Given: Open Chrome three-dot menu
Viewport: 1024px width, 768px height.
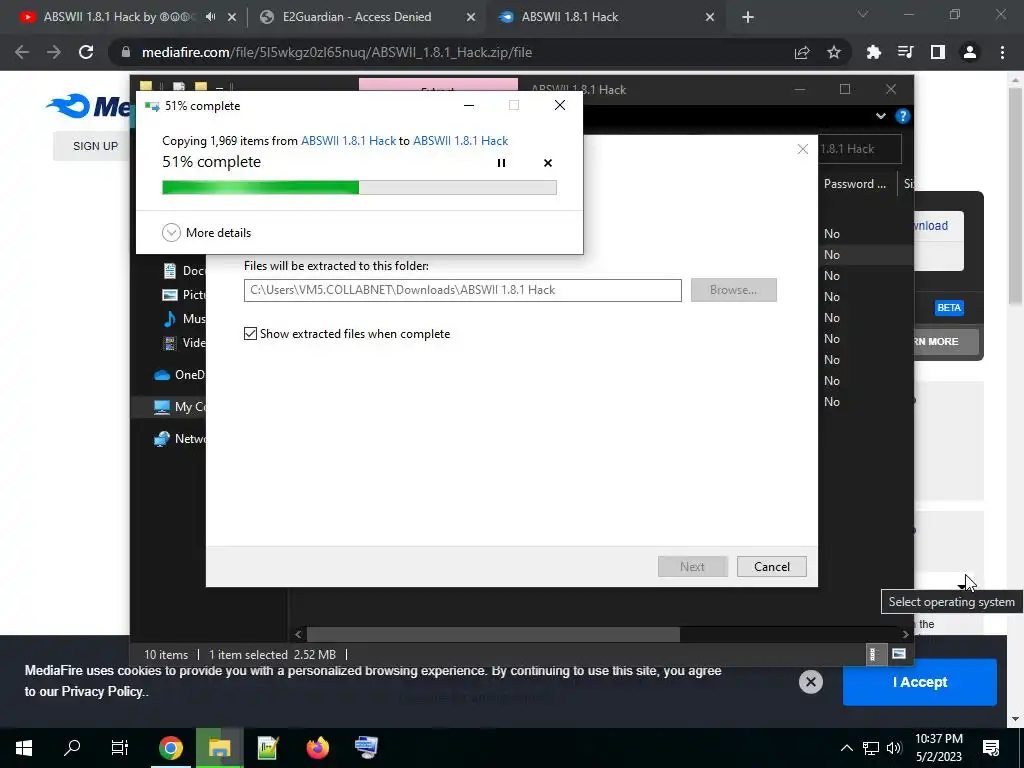Looking at the screenshot, I should pyautogui.click(x=1002, y=52).
